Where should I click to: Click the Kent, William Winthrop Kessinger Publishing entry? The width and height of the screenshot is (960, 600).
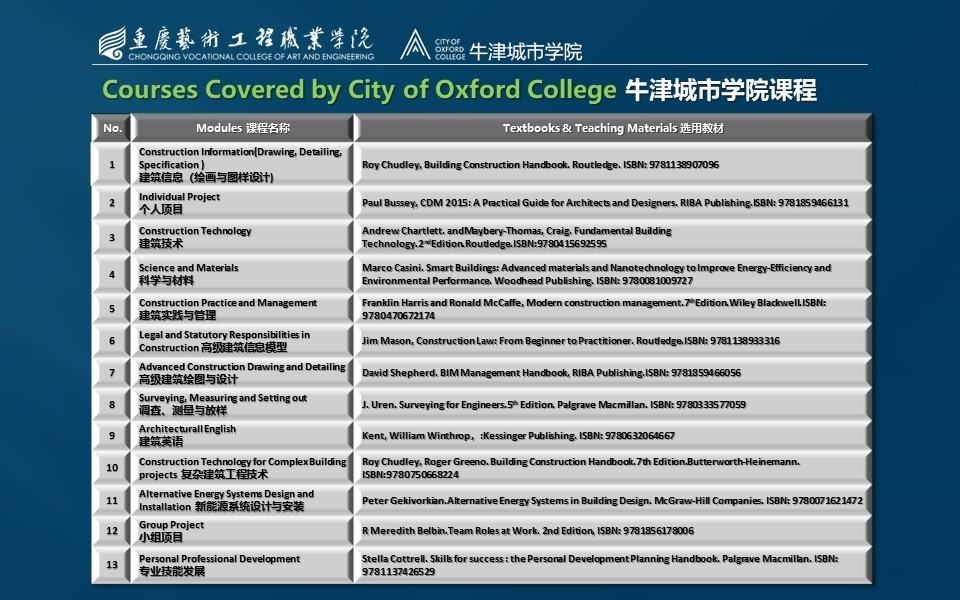pos(613,435)
